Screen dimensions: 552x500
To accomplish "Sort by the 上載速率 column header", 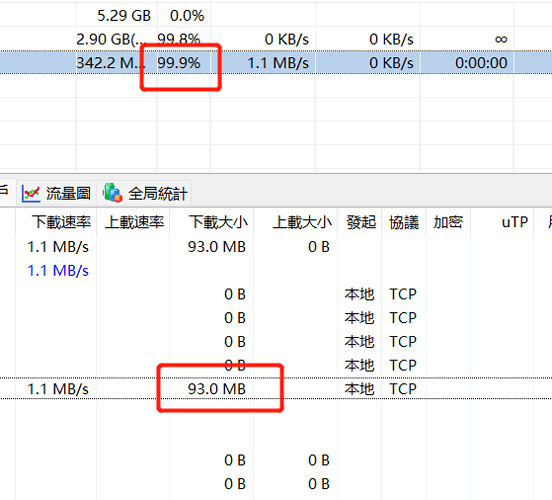I will [134, 222].
